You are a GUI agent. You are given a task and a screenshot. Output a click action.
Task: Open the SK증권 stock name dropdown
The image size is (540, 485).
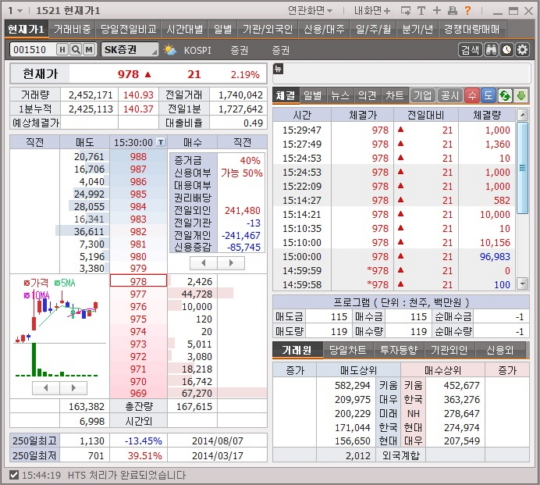coord(130,50)
